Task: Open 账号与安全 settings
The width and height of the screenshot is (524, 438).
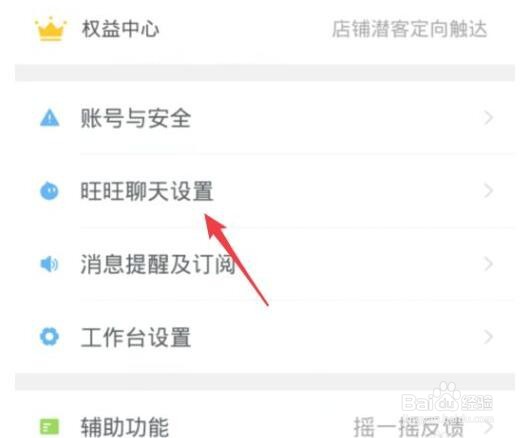Action: pos(265,118)
